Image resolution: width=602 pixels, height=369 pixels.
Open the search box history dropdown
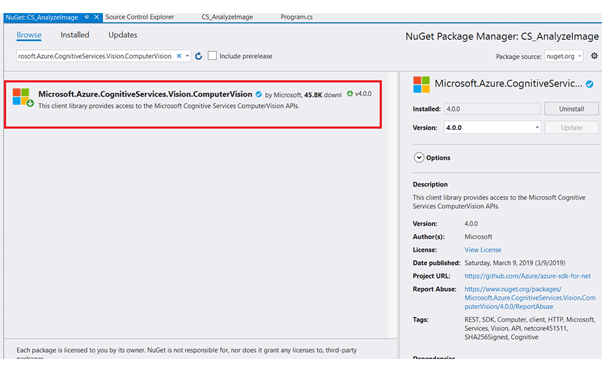[x=187, y=56]
